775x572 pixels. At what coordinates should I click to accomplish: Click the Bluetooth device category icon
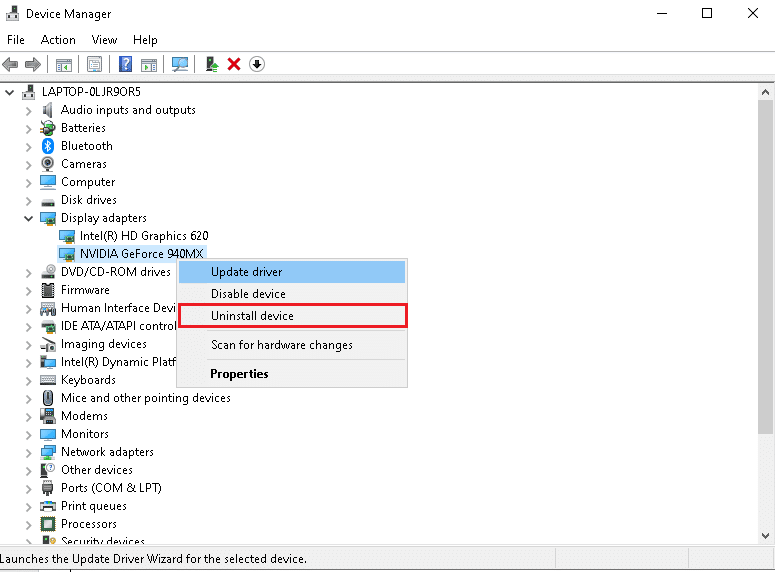click(x=48, y=146)
